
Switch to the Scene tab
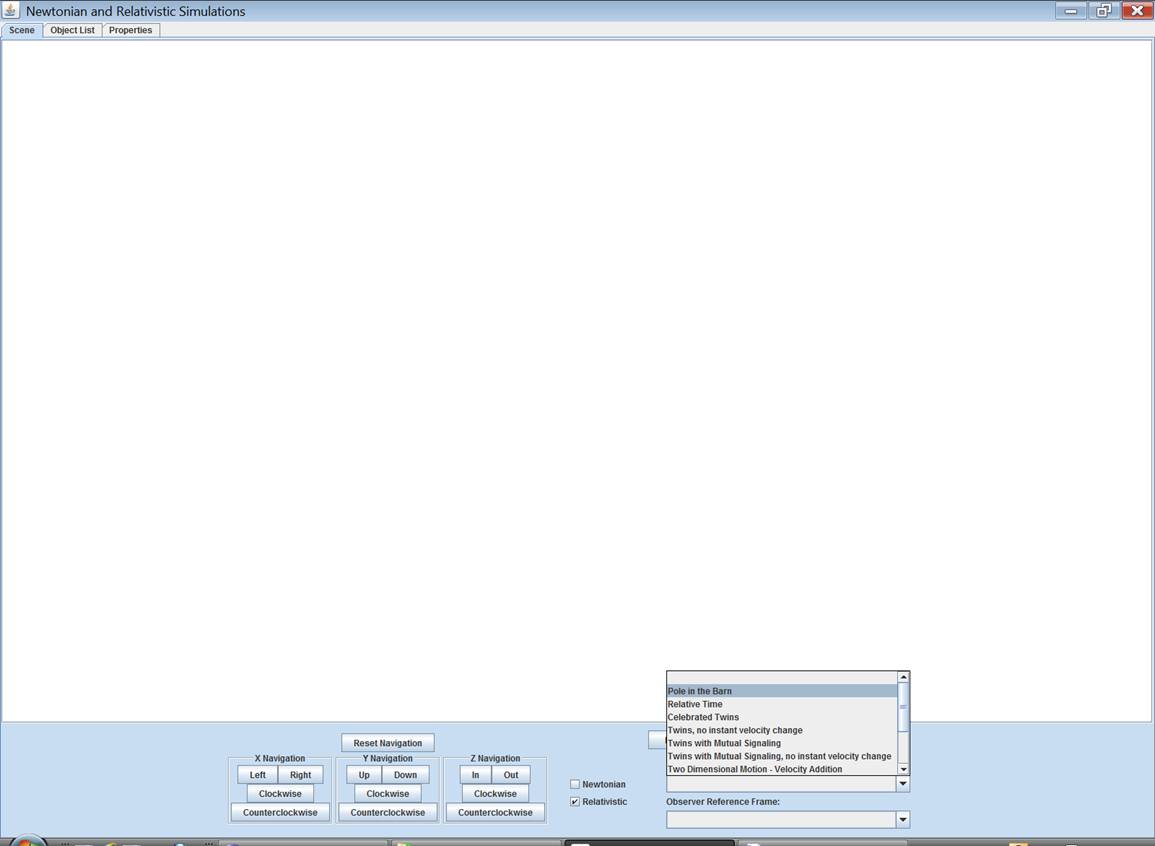click(22, 30)
